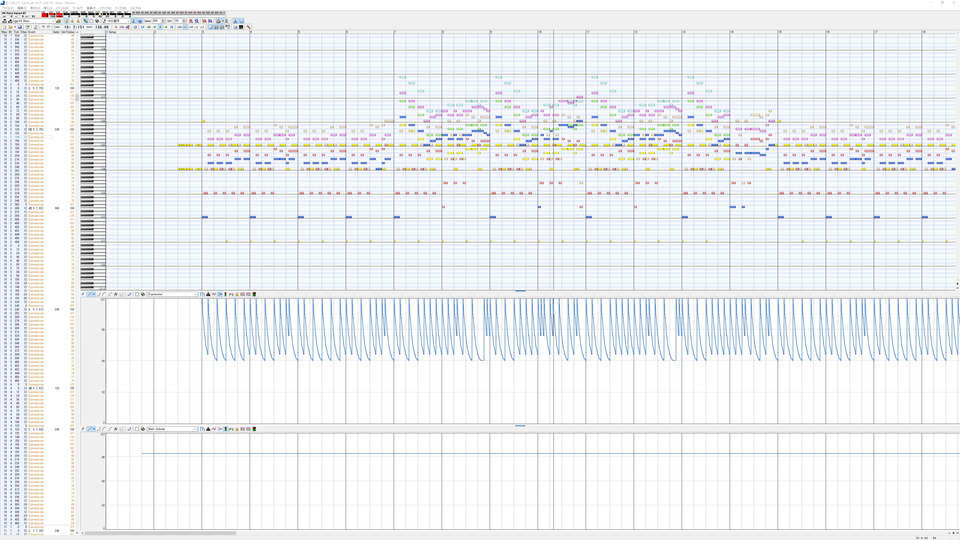Viewport: 960px width, 540px height.
Task: Click the Event column header in event list
Action: [x=32, y=32]
